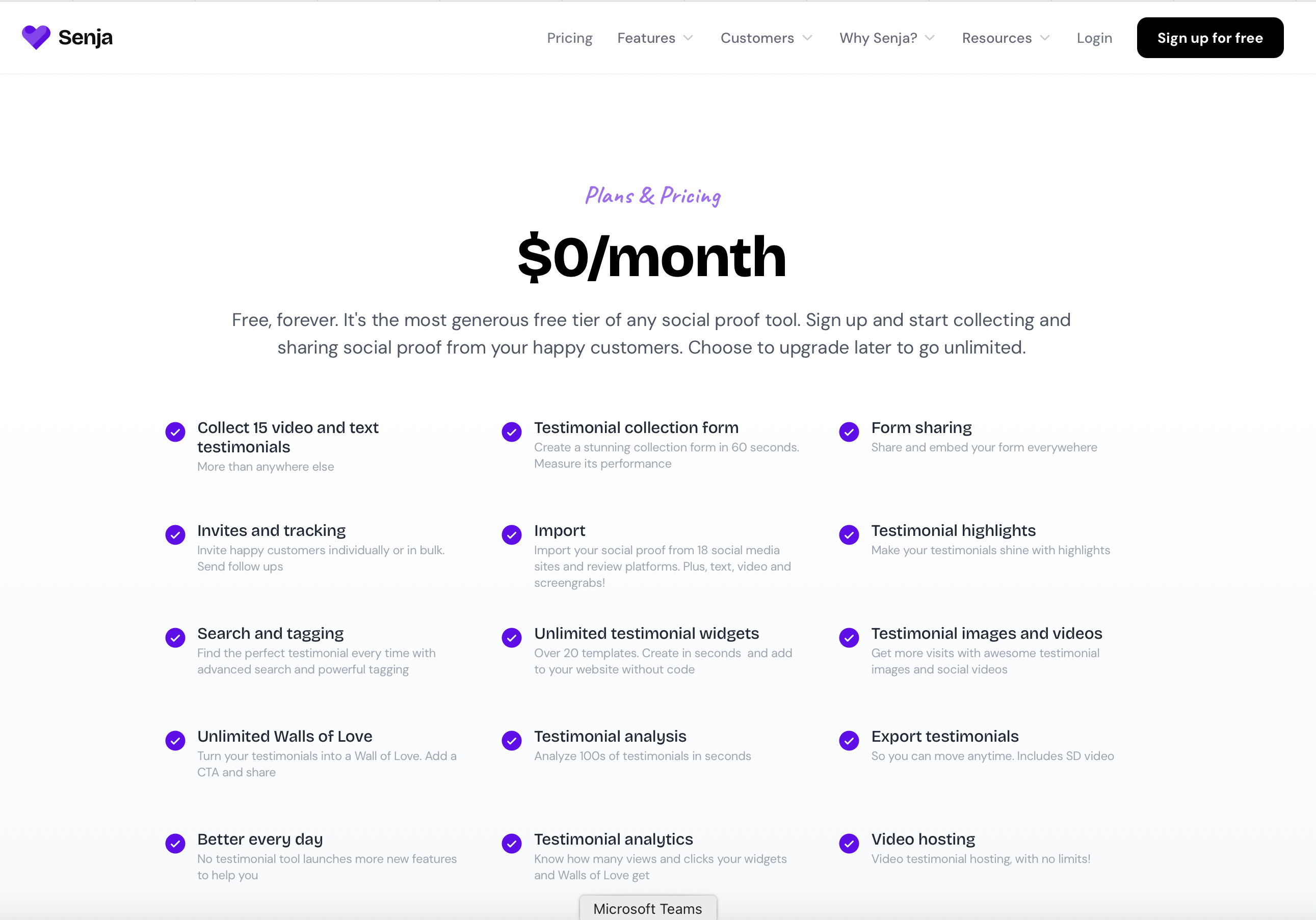The image size is (1316, 920).
Task: Click checkmark icon next to Invites and tracking
Action: [175, 535]
